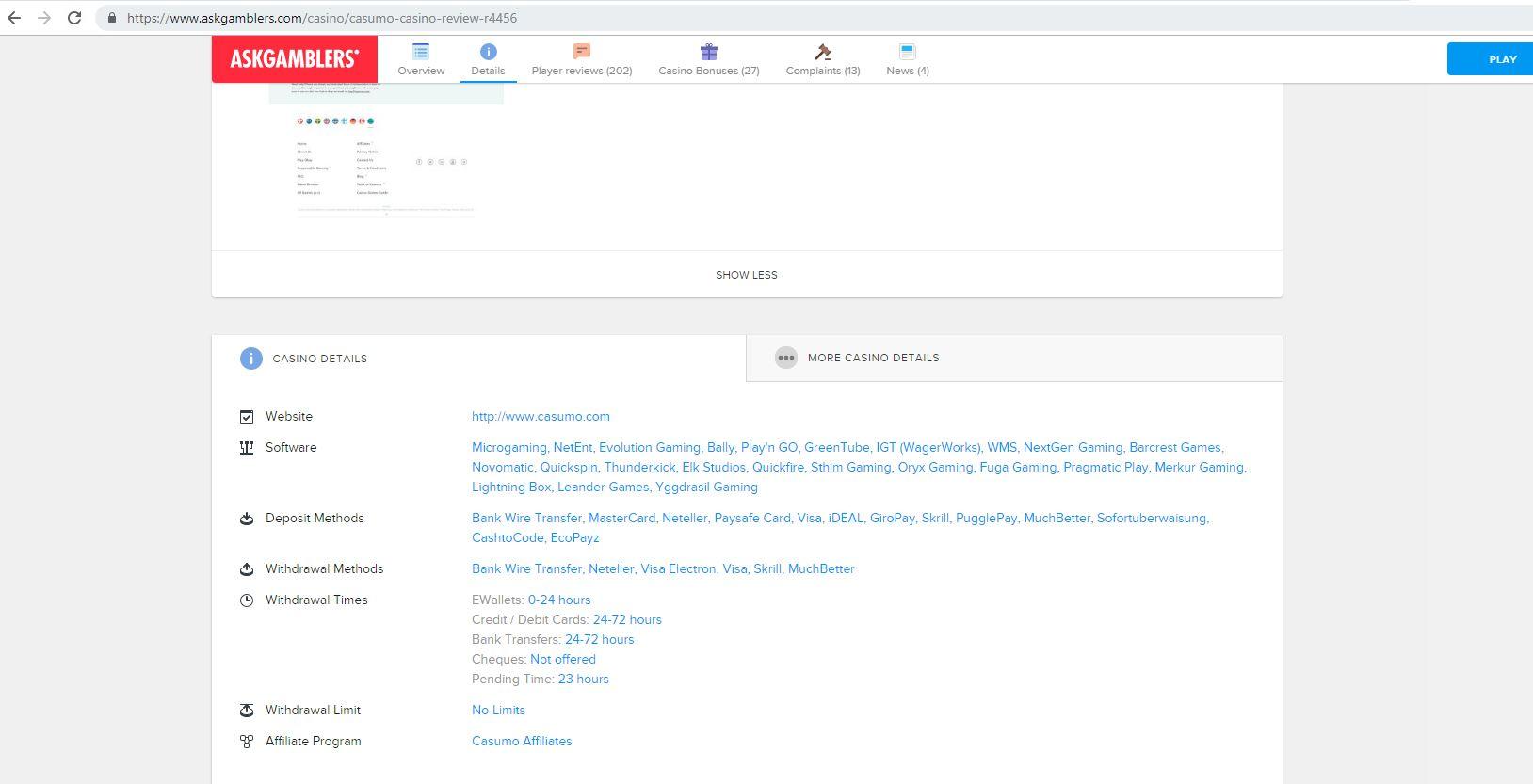Viewport: 1533px width, 784px height.
Task: Click the Software row icon
Action: [247, 448]
